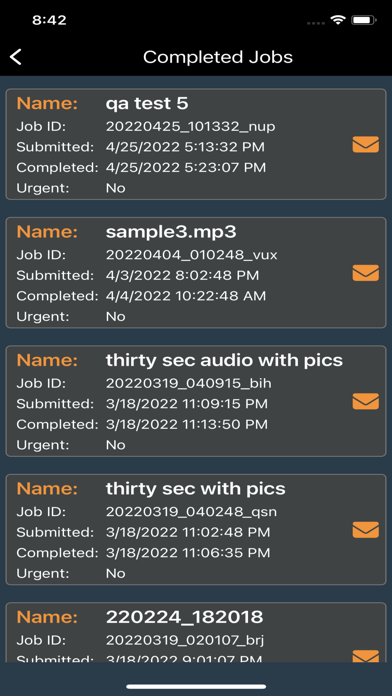Screen dimensions: 392x696
Task: Tap the Wi-Fi status icon
Action: [x=338, y=20]
